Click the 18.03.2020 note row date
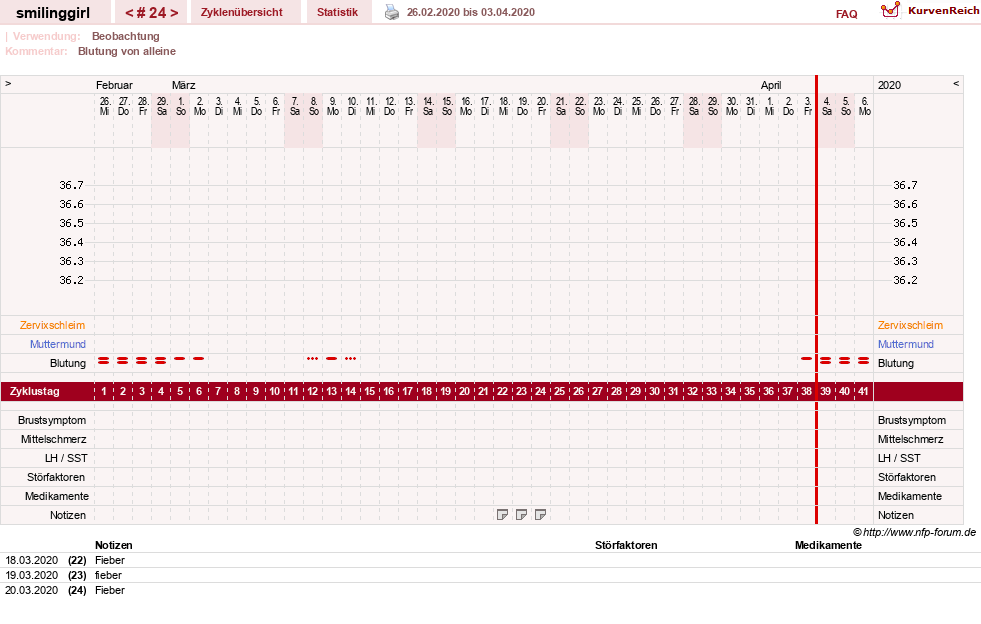Viewport: 981px width, 624px height. 32,560
